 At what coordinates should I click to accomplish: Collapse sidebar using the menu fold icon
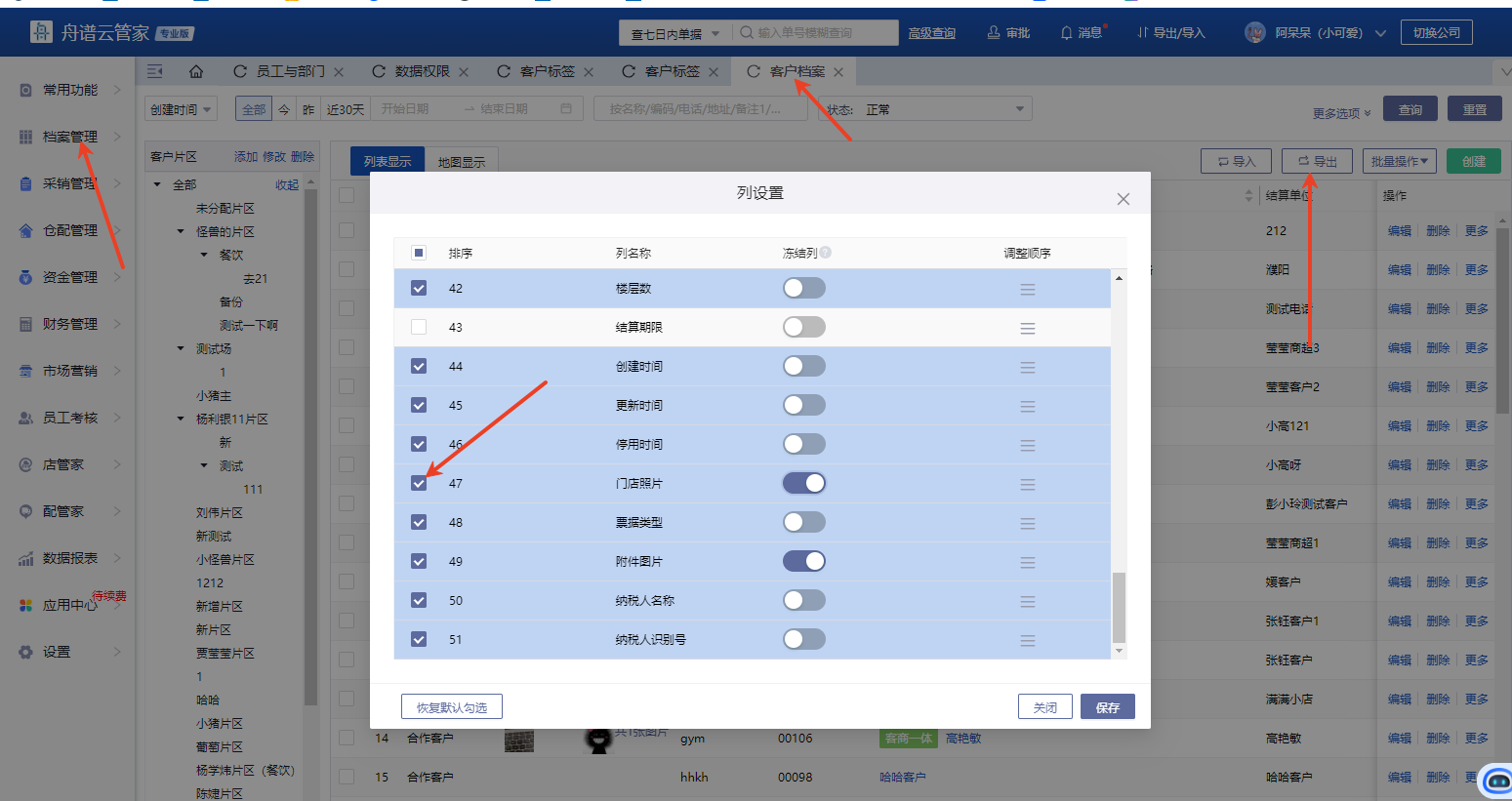coord(154,71)
